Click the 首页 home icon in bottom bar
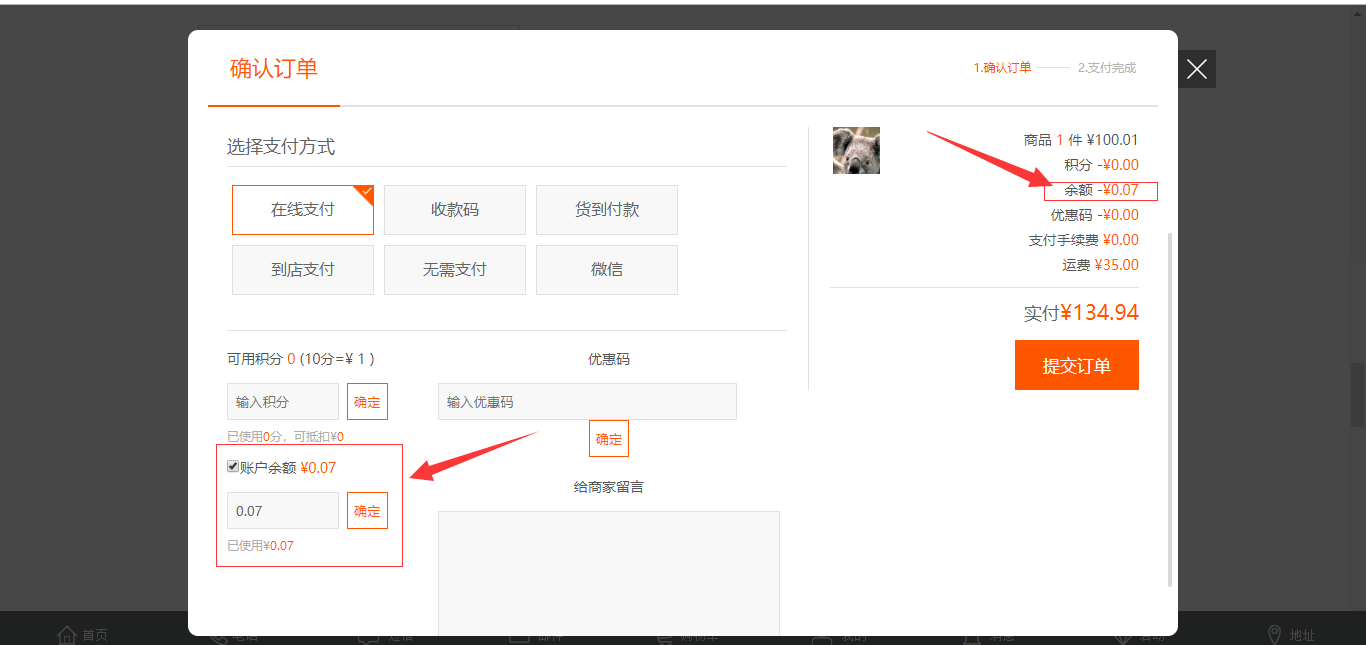1366x645 pixels. tap(67, 635)
